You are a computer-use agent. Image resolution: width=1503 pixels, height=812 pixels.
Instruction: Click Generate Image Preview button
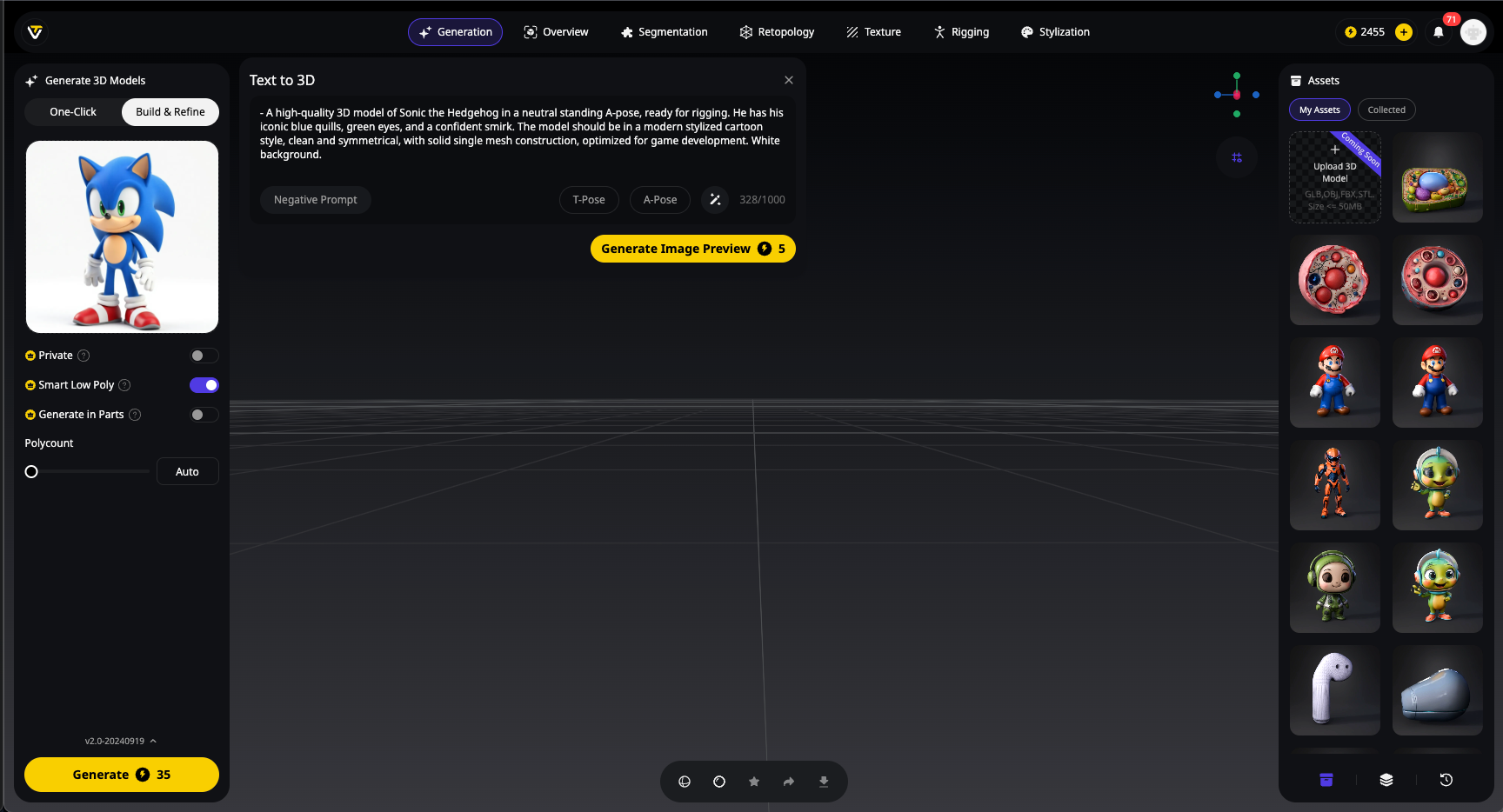point(693,249)
